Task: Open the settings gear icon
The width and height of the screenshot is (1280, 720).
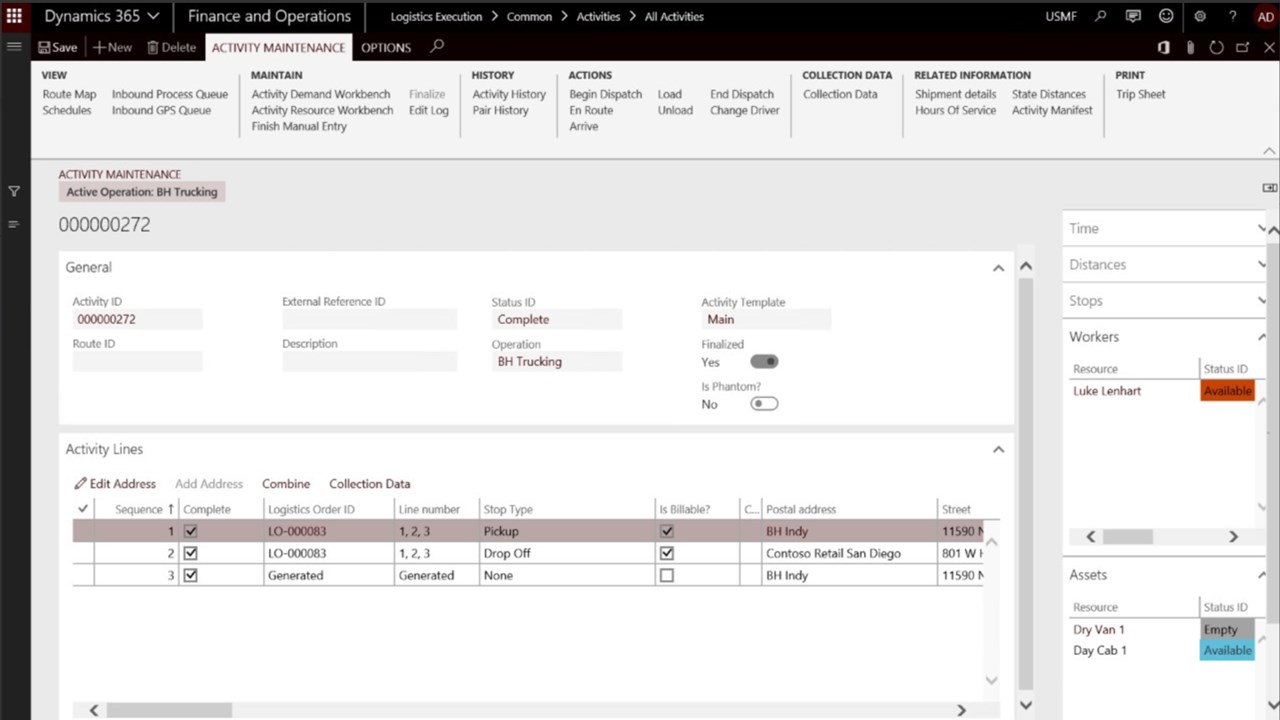Action: [x=1200, y=16]
